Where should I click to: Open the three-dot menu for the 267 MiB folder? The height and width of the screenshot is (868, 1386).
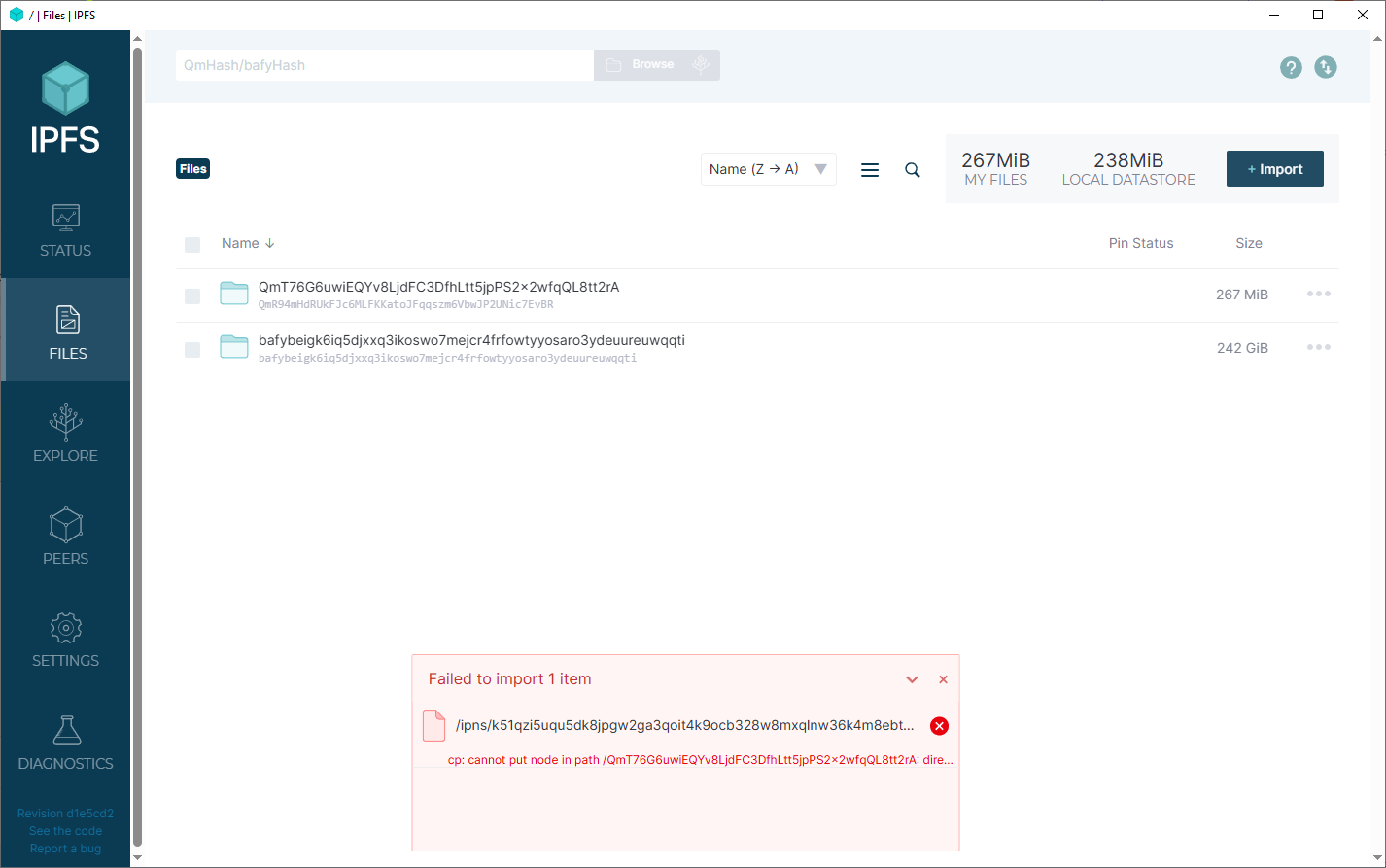click(x=1319, y=294)
